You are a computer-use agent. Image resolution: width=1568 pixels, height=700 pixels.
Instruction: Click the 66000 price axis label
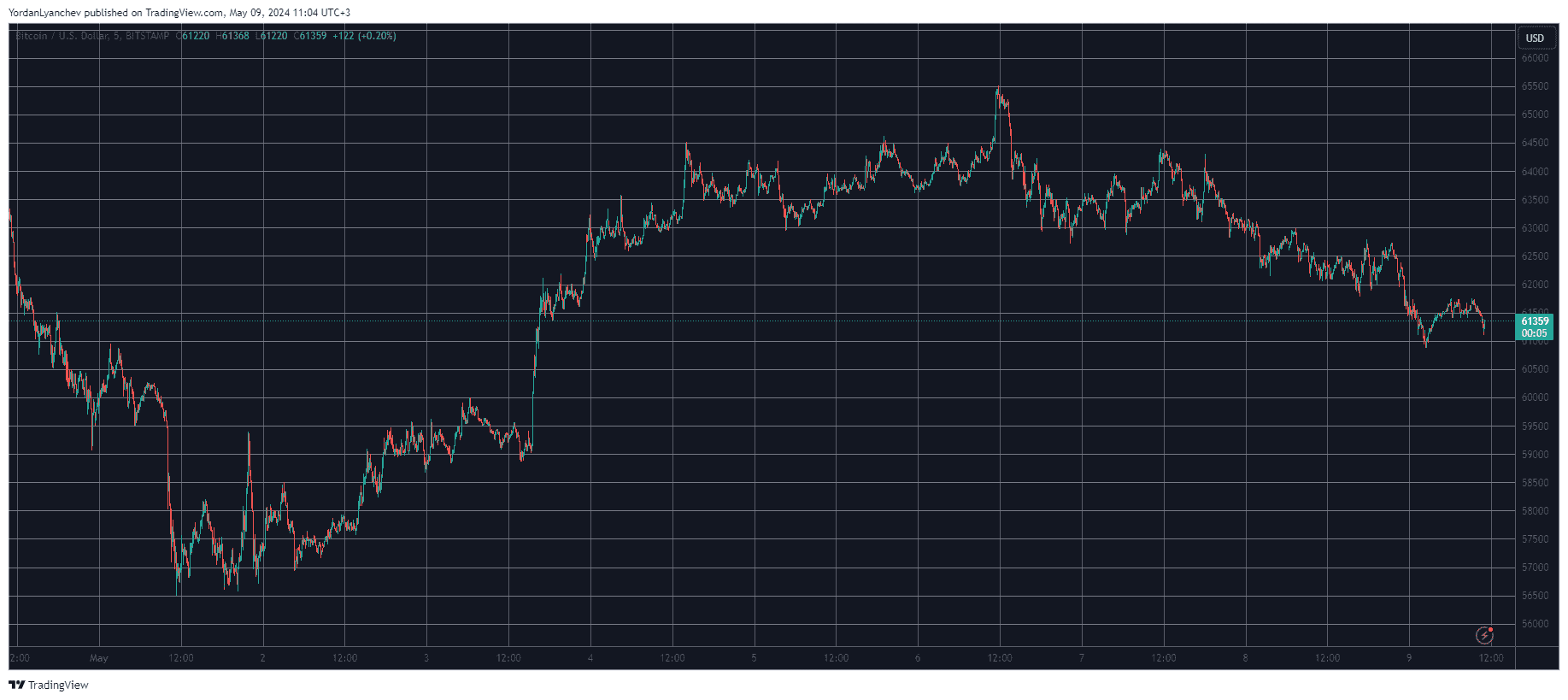[x=1535, y=58]
